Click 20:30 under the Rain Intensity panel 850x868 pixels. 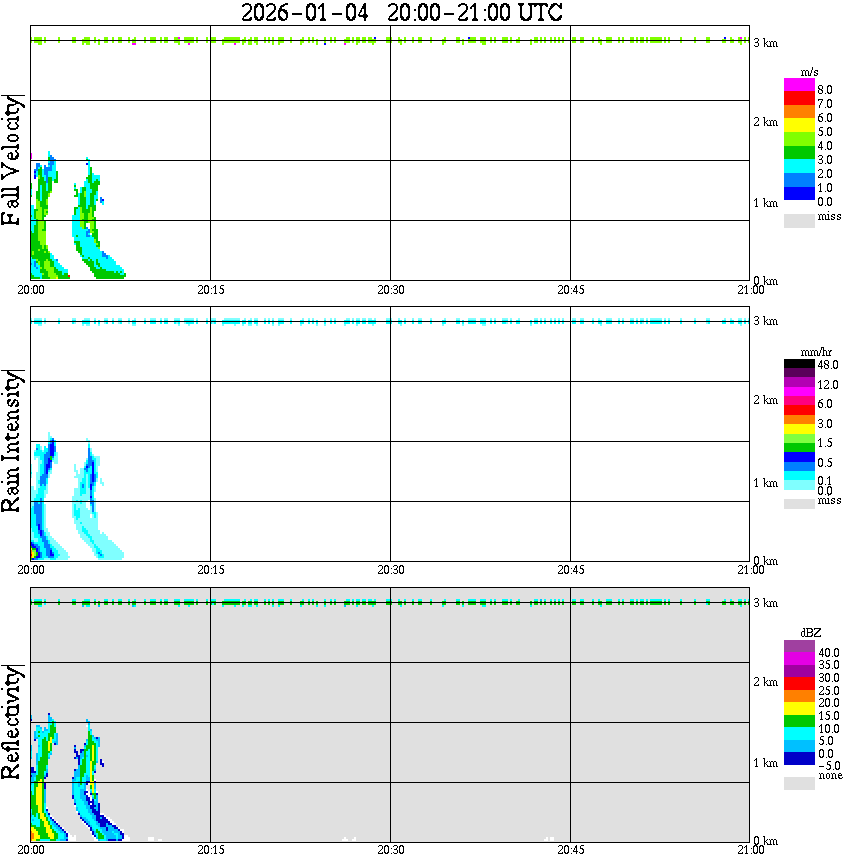click(391, 570)
